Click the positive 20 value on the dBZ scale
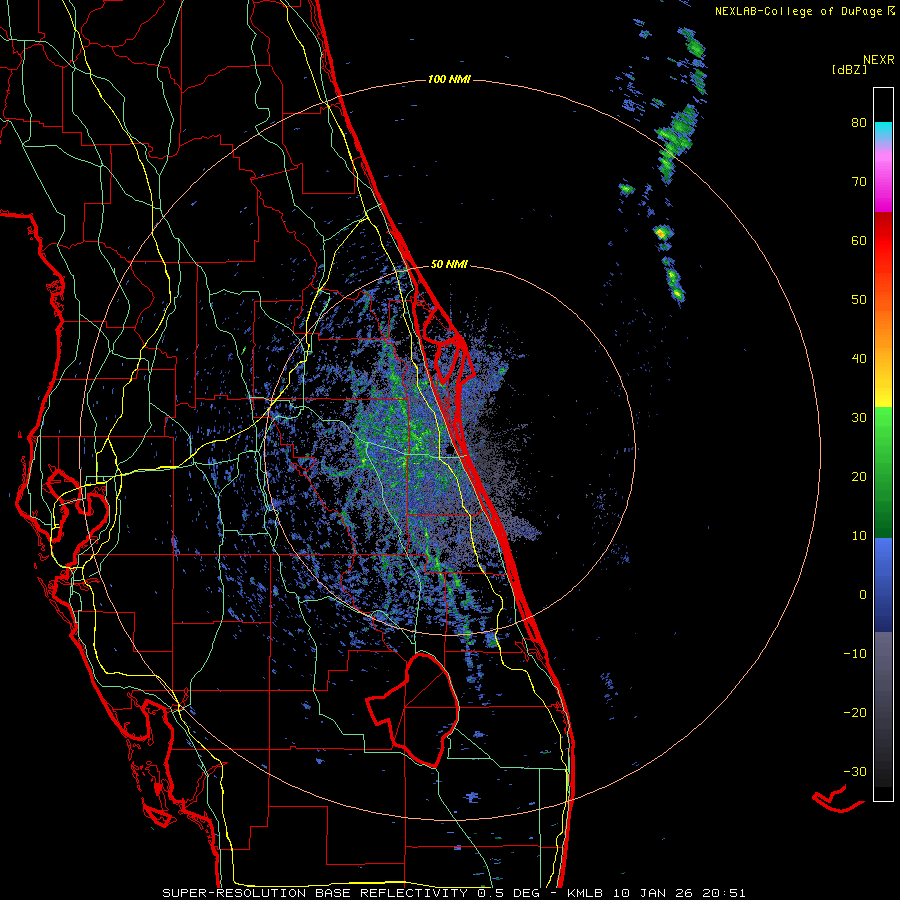Screen dimensions: 900x900 (x=859, y=477)
